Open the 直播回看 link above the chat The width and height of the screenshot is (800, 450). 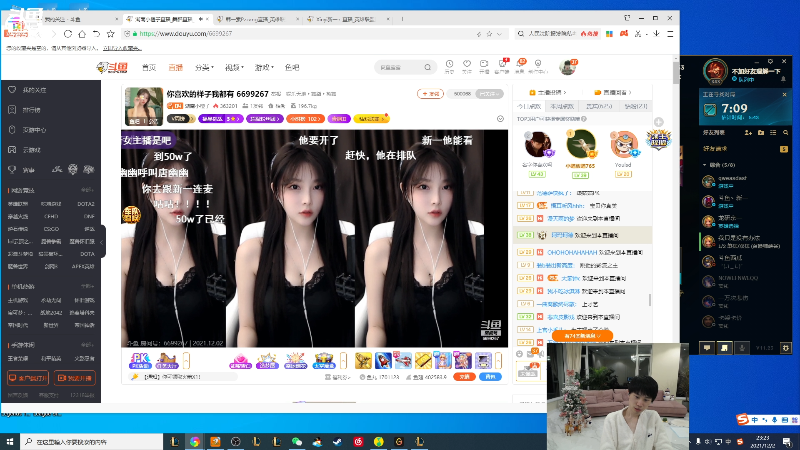point(612,92)
